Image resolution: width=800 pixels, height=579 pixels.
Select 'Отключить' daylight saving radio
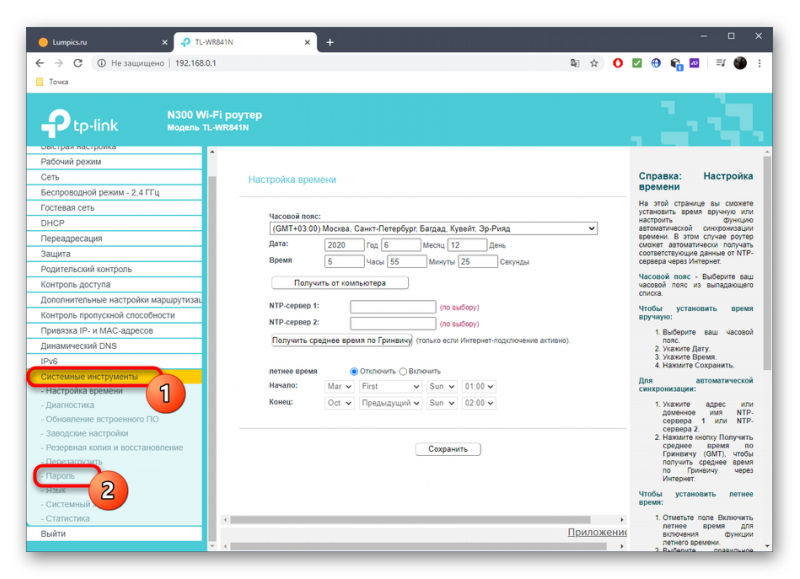click(354, 371)
